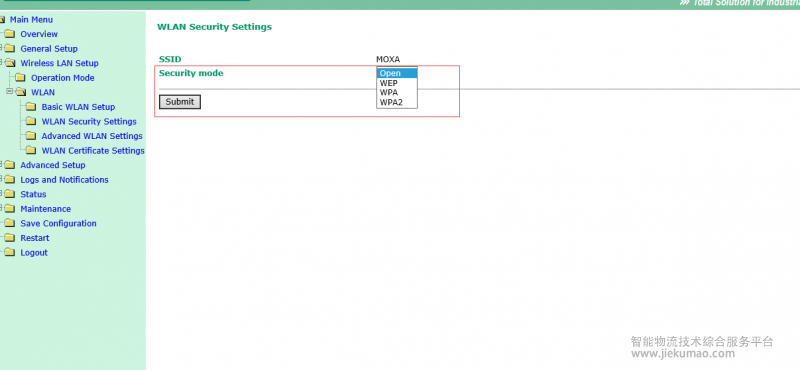The image size is (800, 370).
Task: Click the Save Configuration folder icon
Action: coord(9,224)
